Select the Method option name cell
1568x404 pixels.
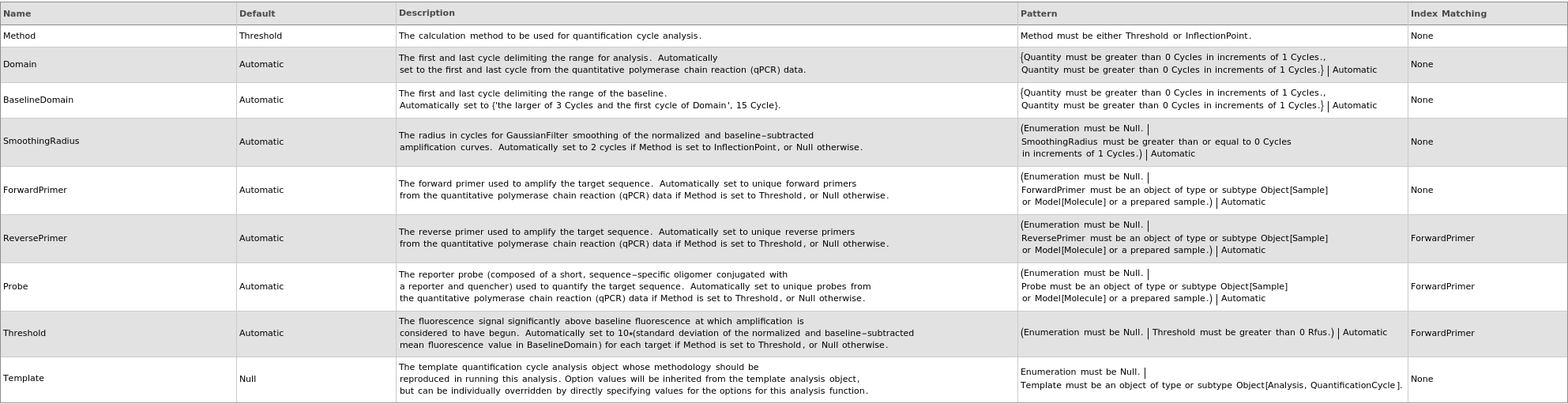click(20, 36)
